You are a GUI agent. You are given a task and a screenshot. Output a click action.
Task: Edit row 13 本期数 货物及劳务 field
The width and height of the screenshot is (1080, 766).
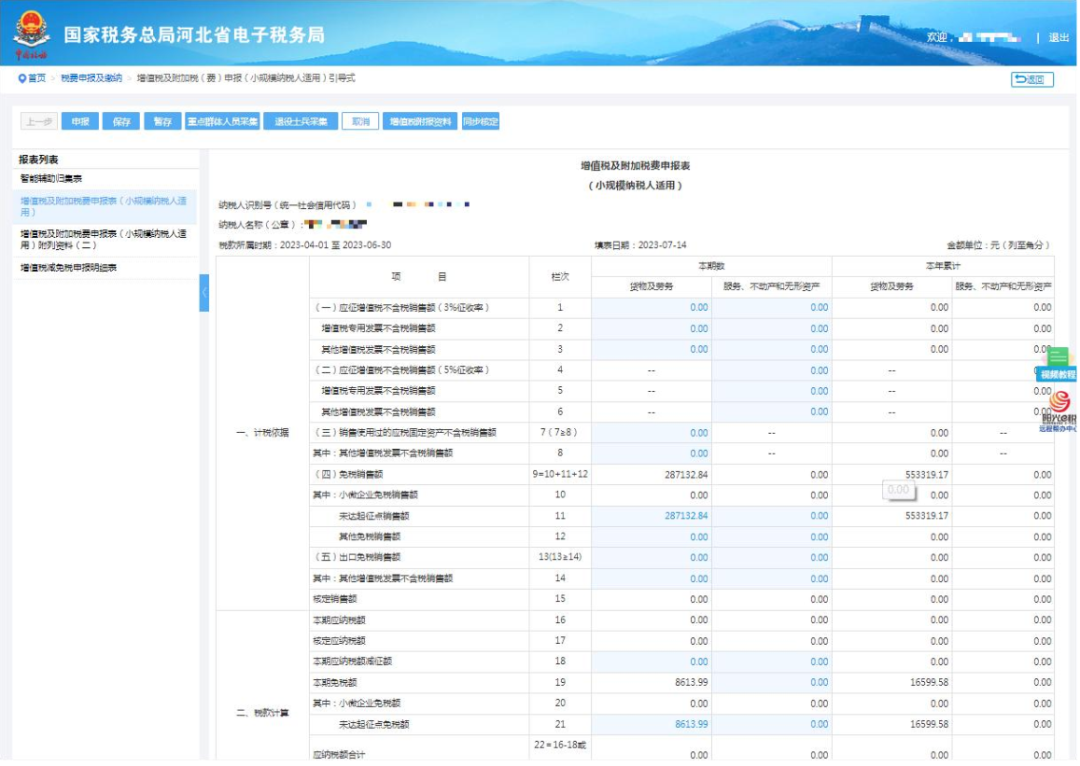653,559
